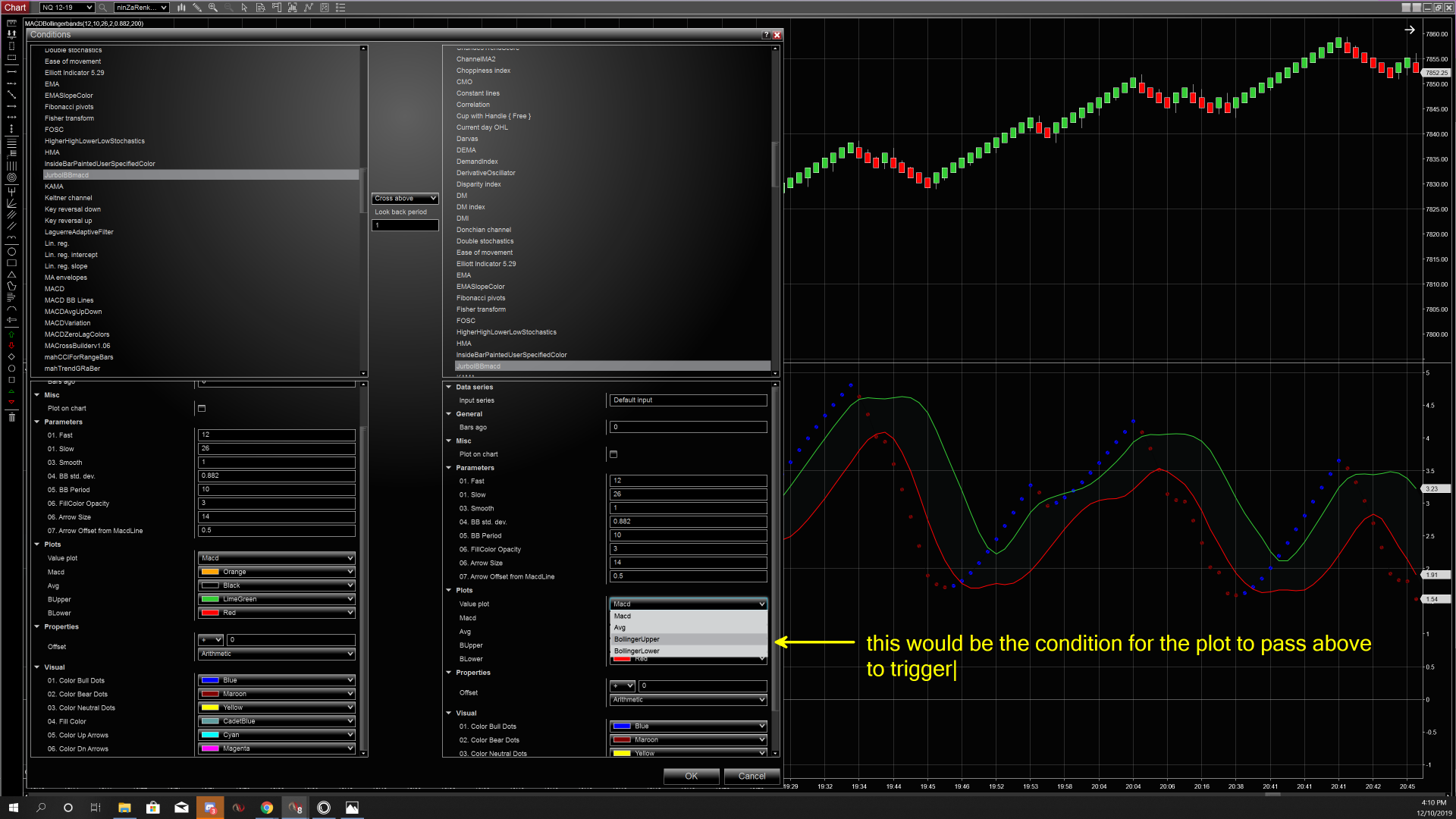Screen dimensions: 1456x819
Task: Select the cursor pointer tool icon
Action: (x=244, y=8)
